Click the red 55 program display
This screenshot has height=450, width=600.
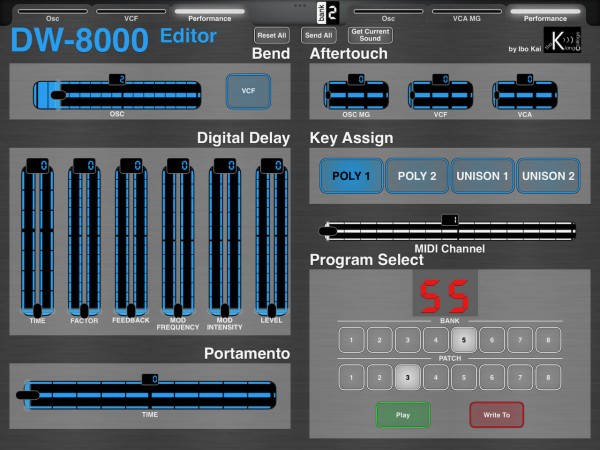point(445,294)
